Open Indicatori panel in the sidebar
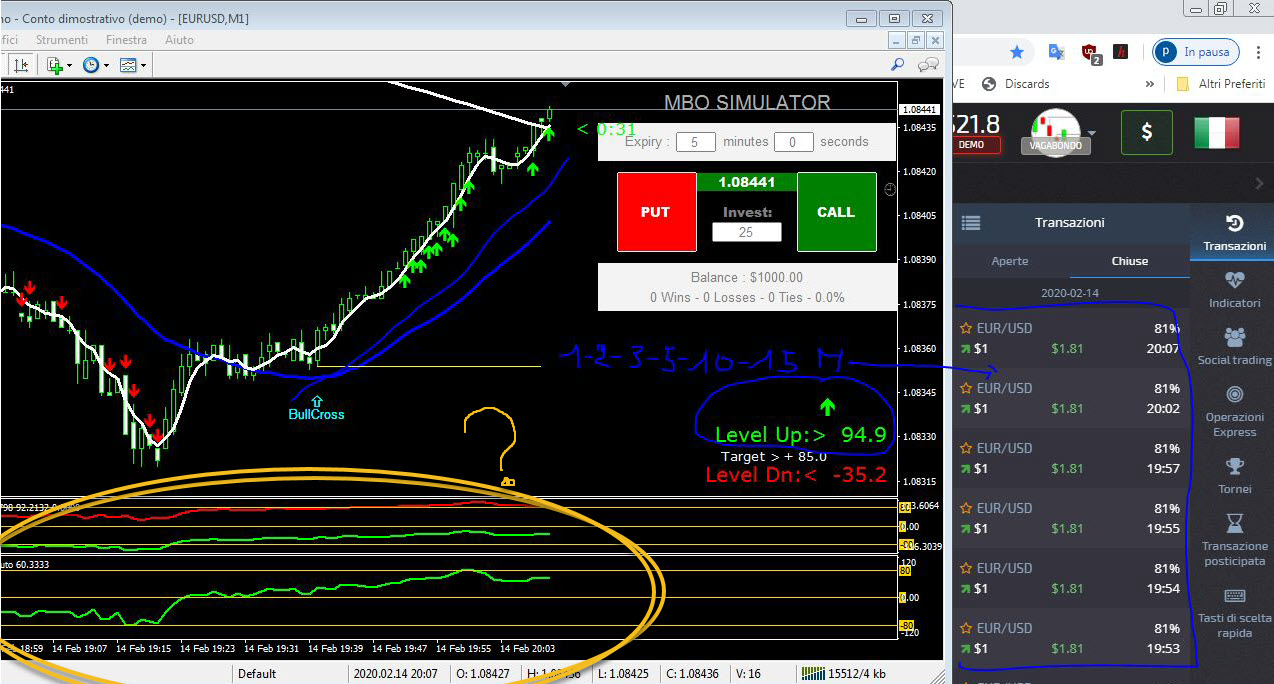The height and width of the screenshot is (684, 1274). [1234, 290]
